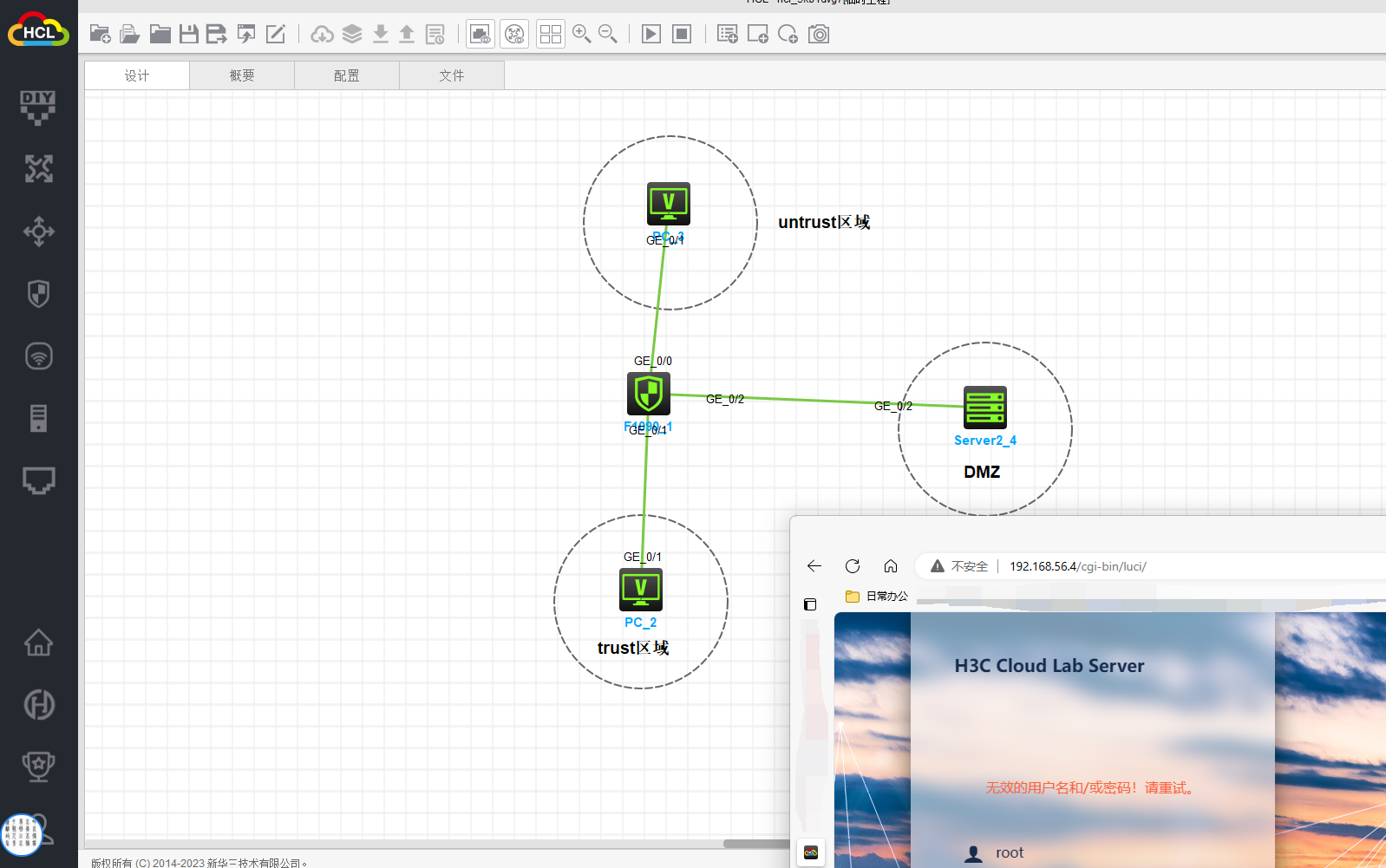The width and height of the screenshot is (1386, 868).
Task: Switch to the 概要 tab
Action: (x=242, y=75)
